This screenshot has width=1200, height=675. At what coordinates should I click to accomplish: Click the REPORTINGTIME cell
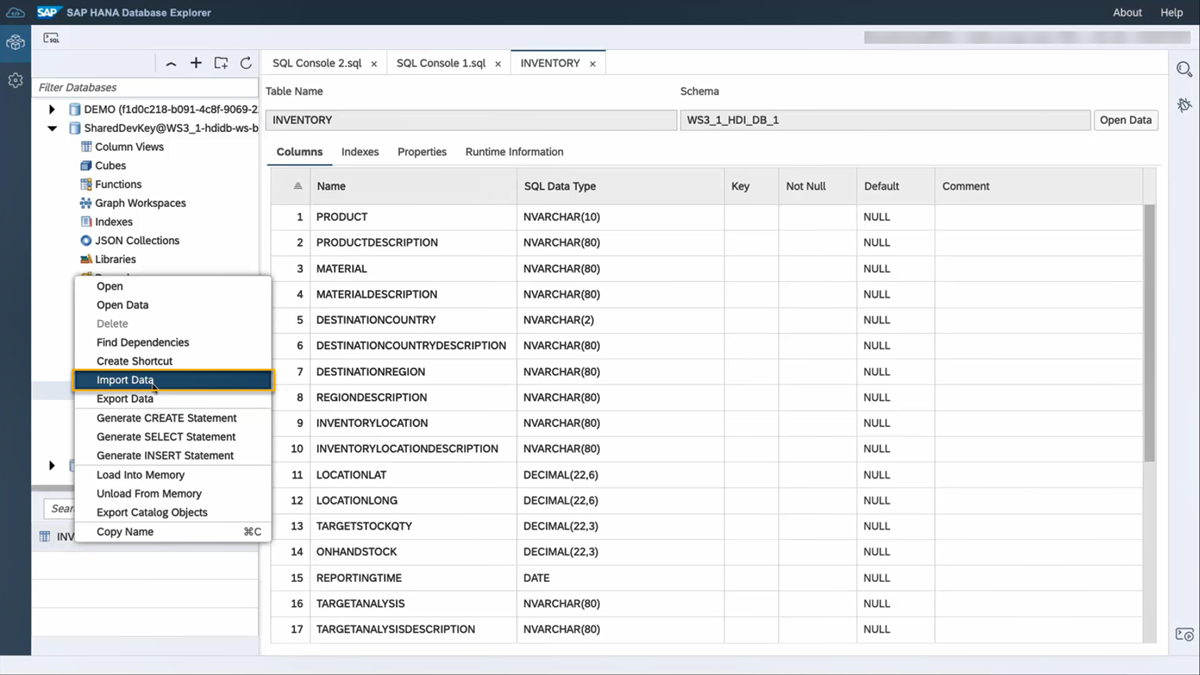(413, 578)
